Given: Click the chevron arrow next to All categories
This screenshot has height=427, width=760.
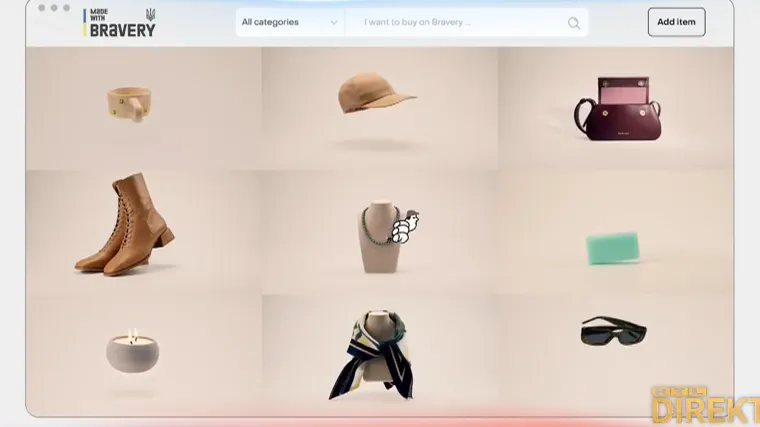Looking at the screenshot, I should (333, 23).
